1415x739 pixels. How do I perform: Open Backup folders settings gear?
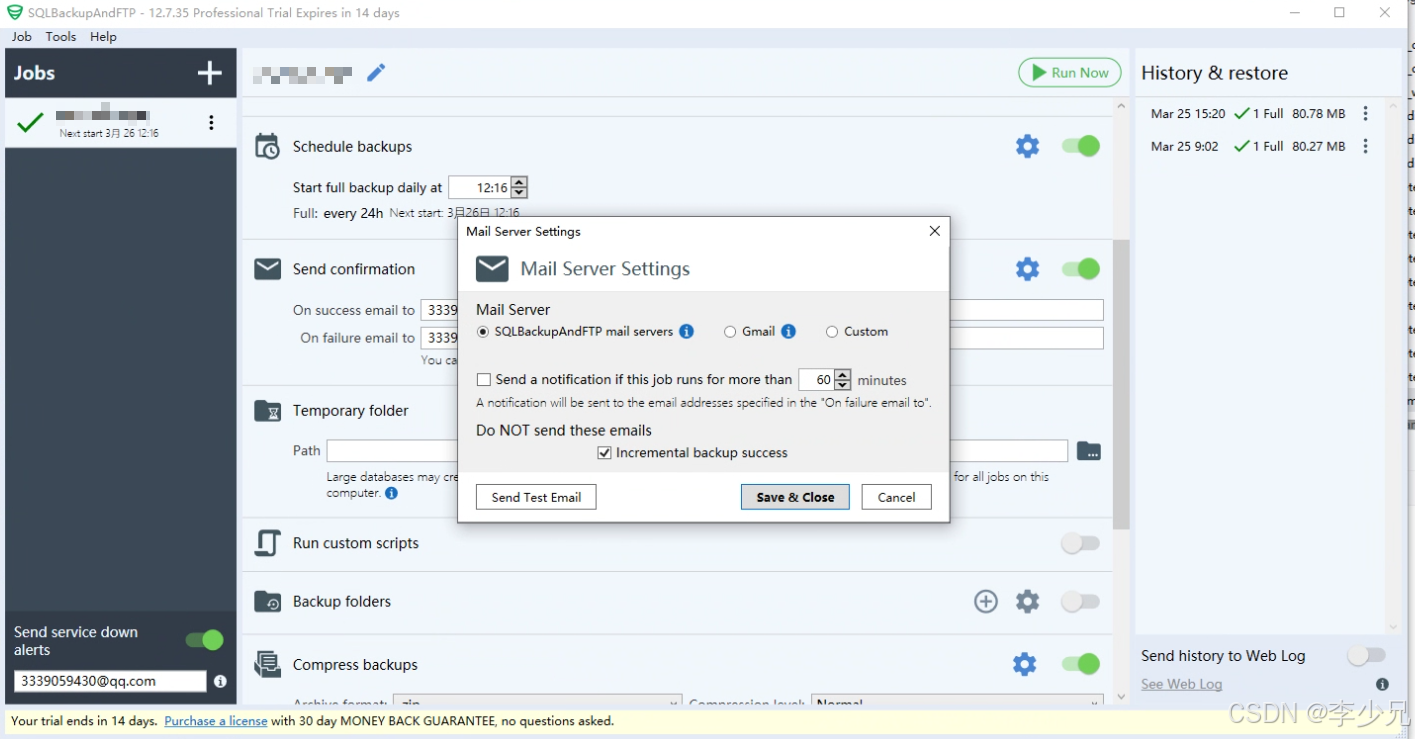(x=1027, y=601)
